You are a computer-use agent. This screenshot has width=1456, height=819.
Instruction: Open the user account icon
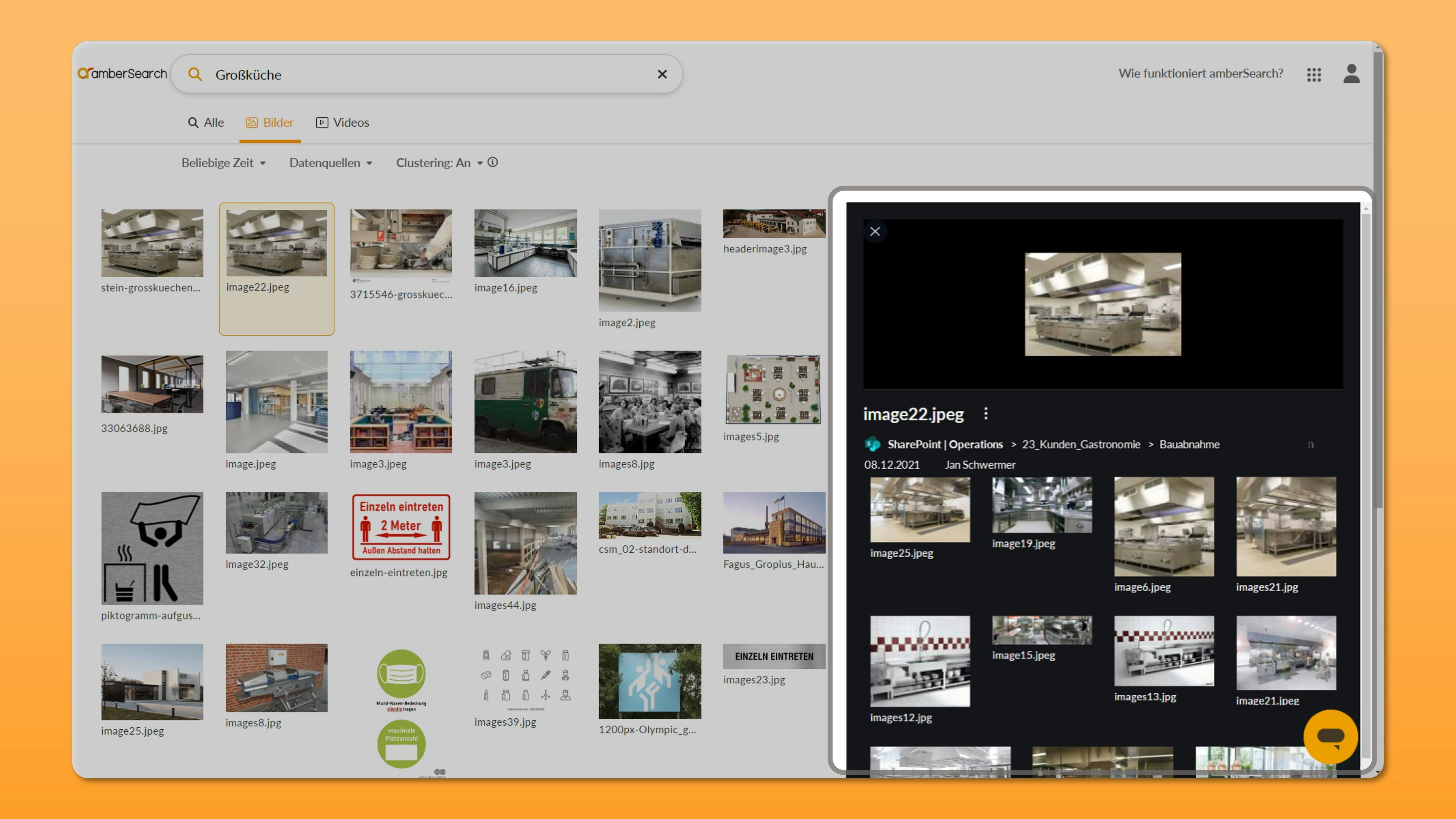[1351, 73]
